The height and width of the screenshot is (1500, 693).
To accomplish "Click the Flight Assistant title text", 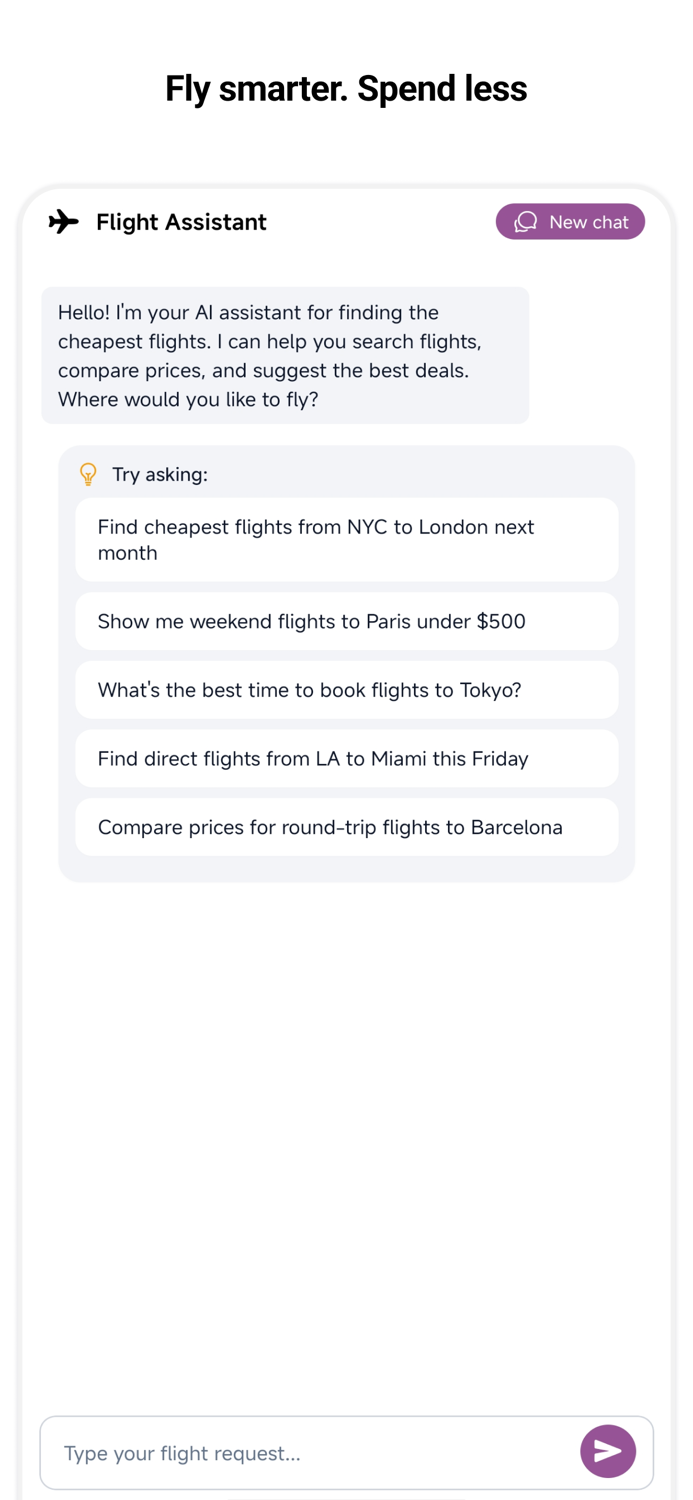I will [181, 222].
